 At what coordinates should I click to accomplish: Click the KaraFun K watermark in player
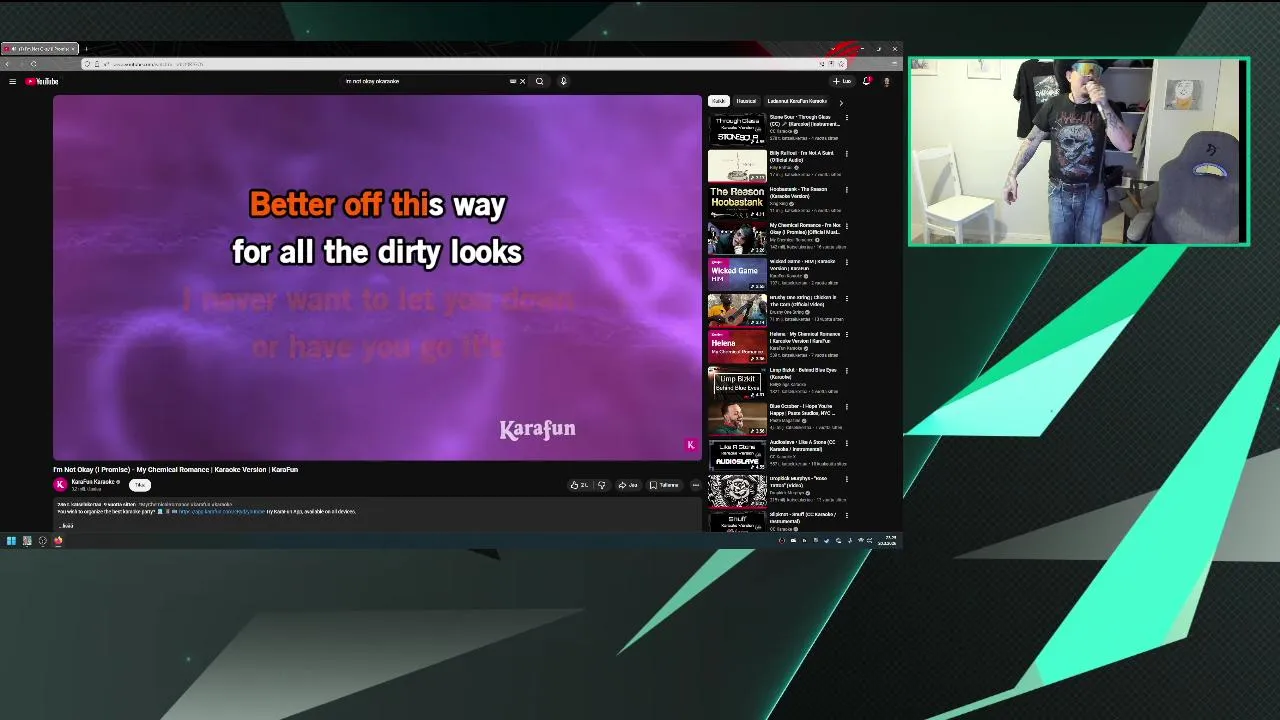pos(690,445)
